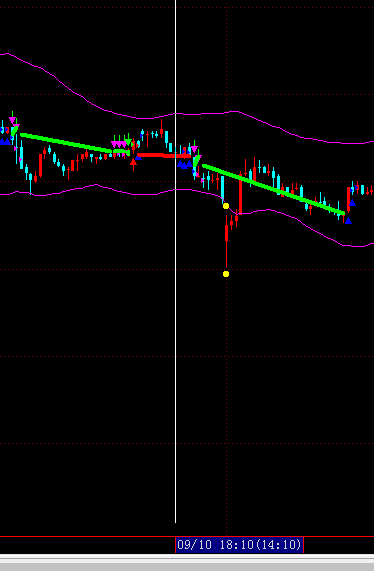The width and height of the screenshot is (374, 571).
Task: Select the long green trend line left of the cursor
Action: coord(66,143)
